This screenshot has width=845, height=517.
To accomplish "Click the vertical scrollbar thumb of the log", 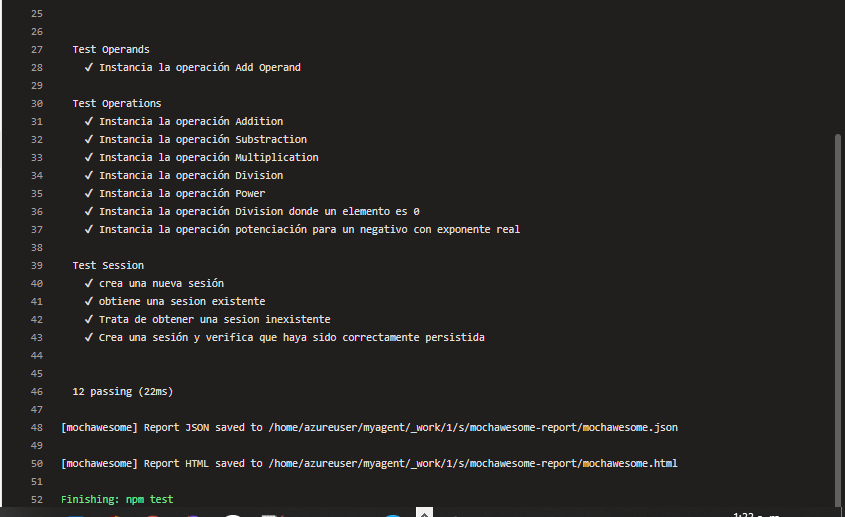I will tap(837, 320).
